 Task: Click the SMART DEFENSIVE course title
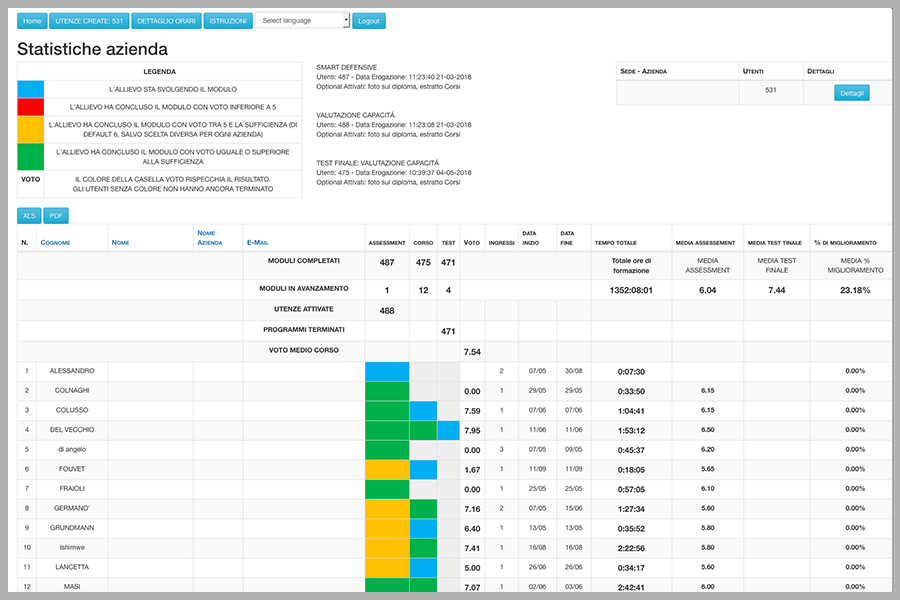[346, 67]
